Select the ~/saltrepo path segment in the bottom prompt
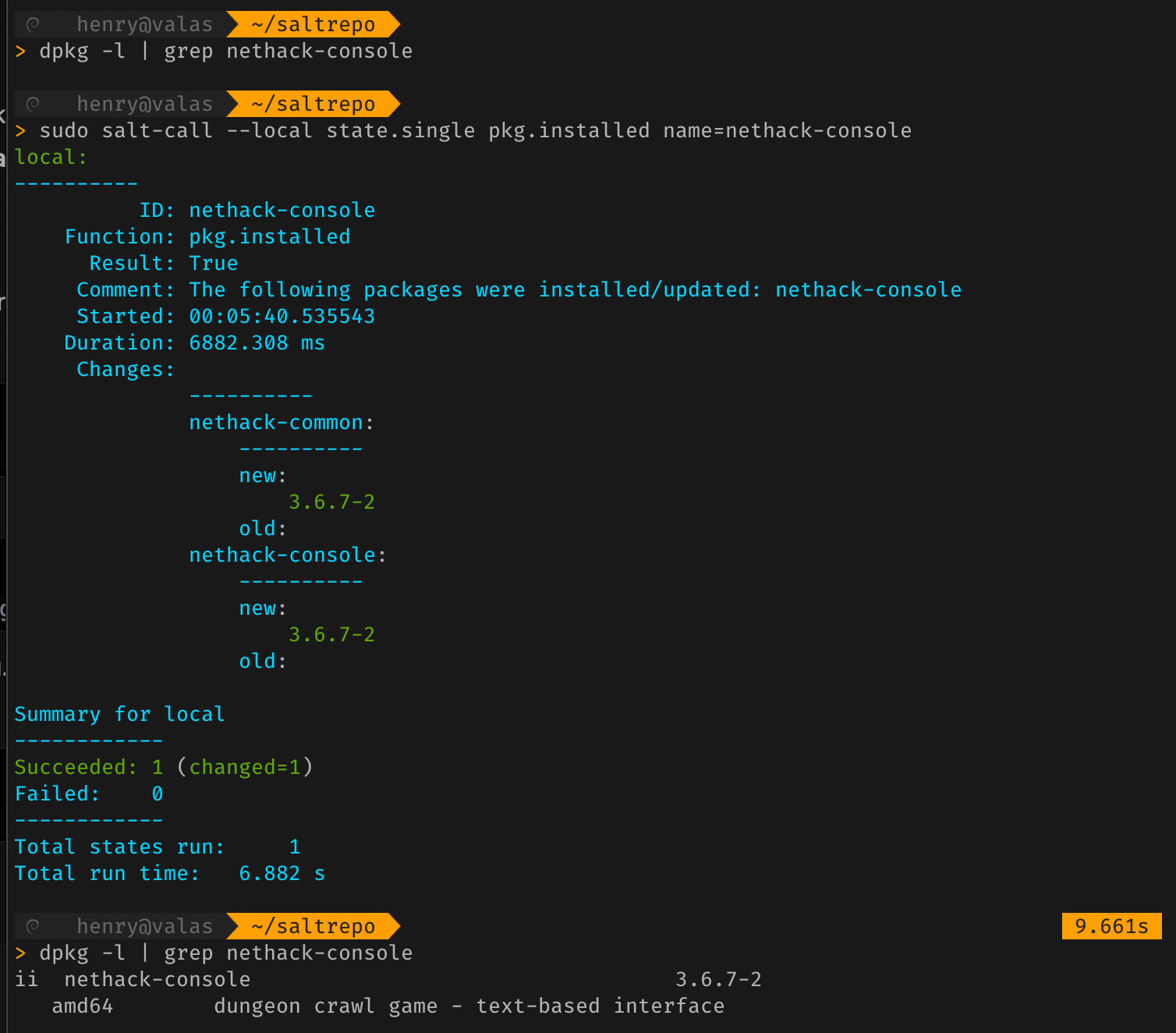The width and height of the screenshot is (1176, 1033). pos(313,927)
